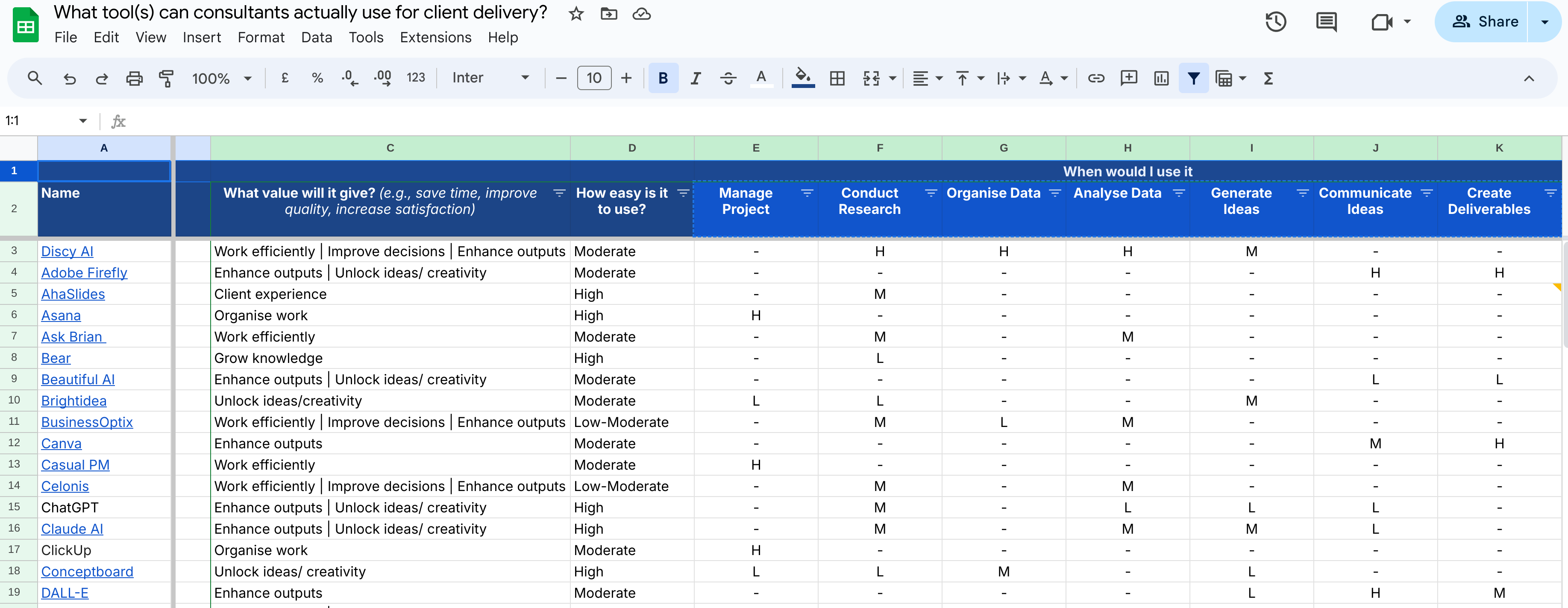The image size is (1568, 608).
Task: Toggle the filter button in toolbar
Action: [x=1193, y=79]
